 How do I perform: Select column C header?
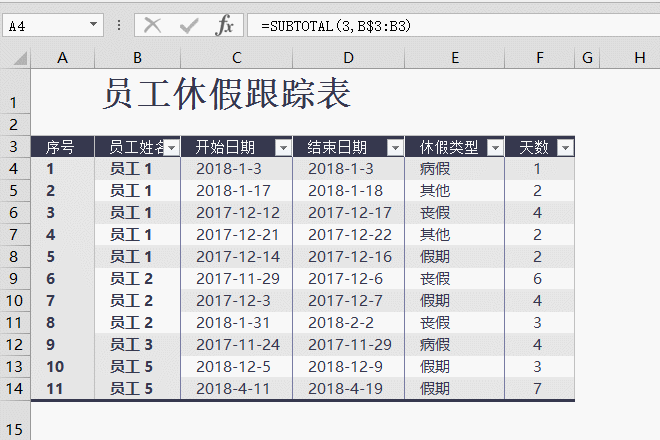[237, 58]
